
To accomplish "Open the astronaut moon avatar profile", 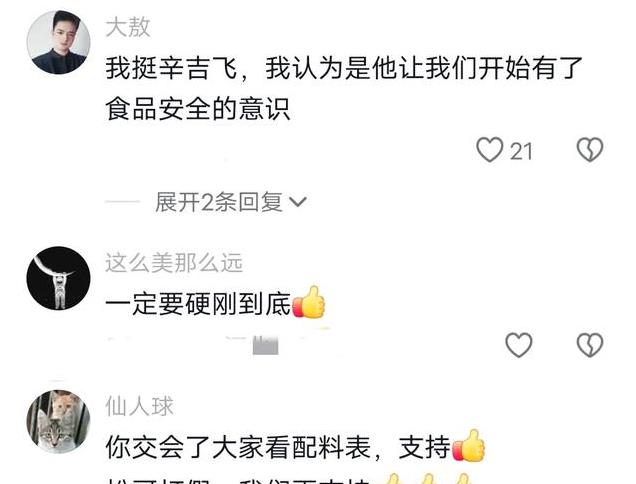I will click(x=58, y=278).
